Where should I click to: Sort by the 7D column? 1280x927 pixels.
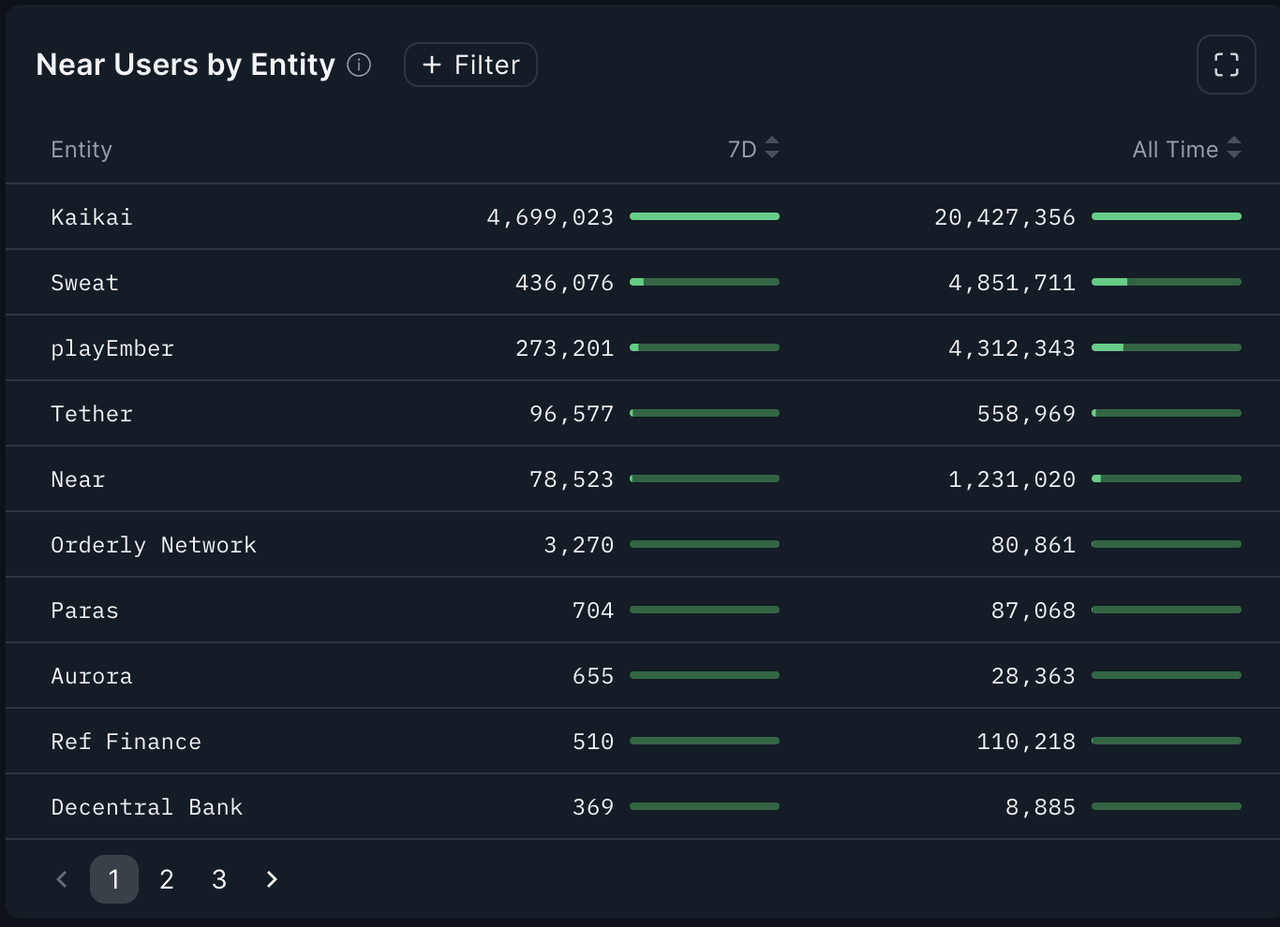(x=753, y=149)
